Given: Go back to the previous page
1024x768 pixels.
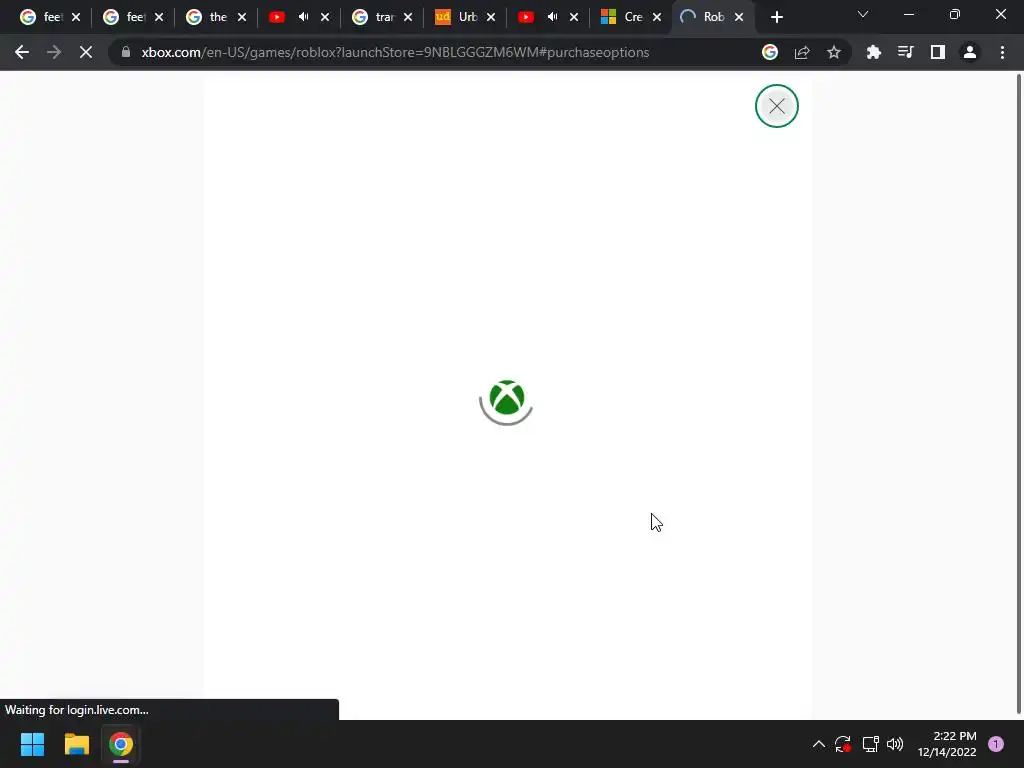Looking at the screenshot, I should (22, 52).
